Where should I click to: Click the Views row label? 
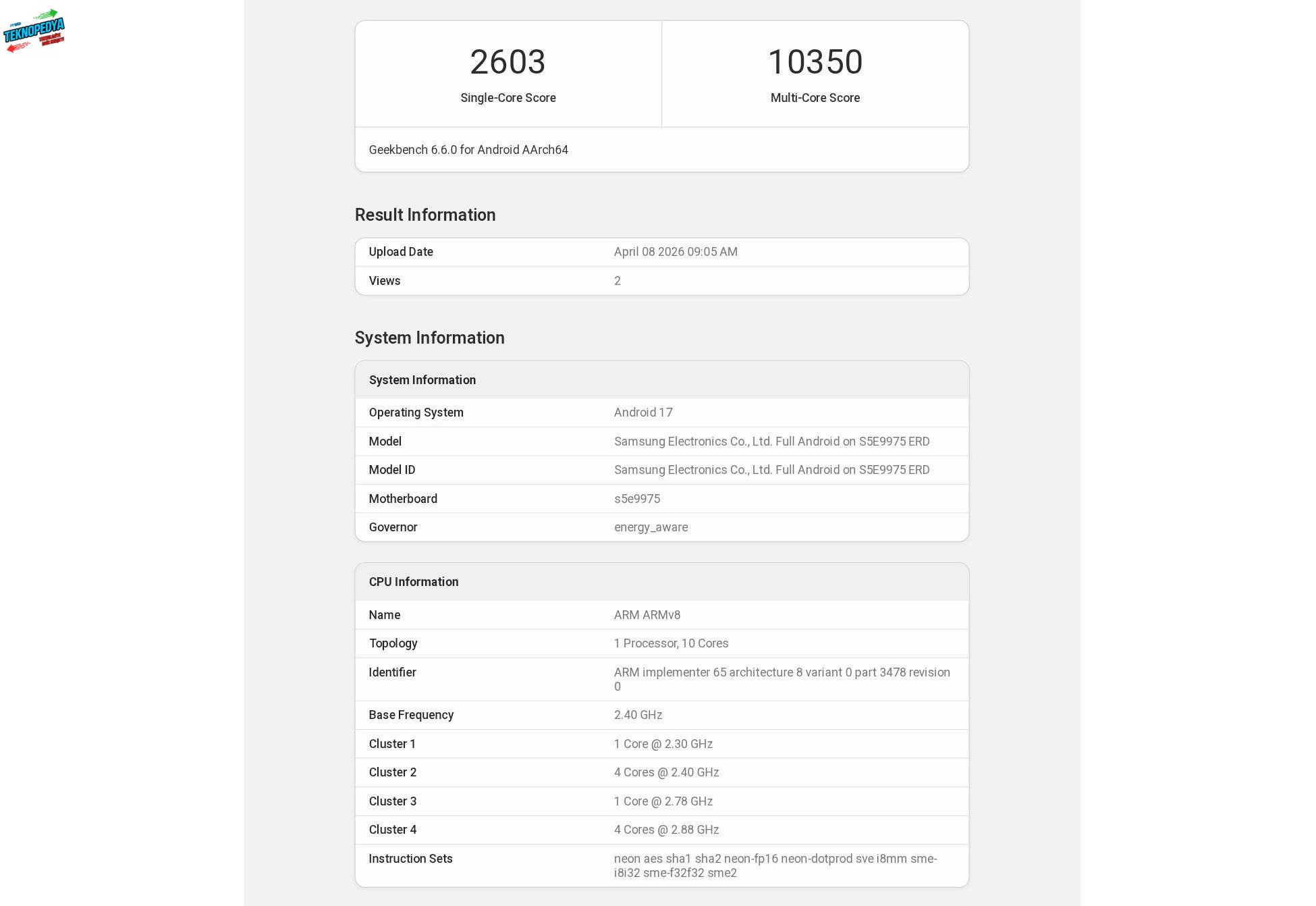[385, 281]
